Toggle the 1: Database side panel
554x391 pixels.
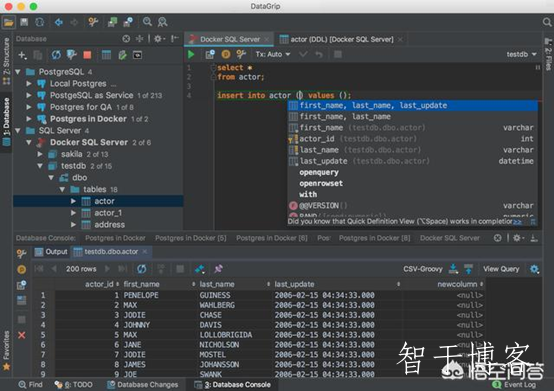(x=6, y=122)
